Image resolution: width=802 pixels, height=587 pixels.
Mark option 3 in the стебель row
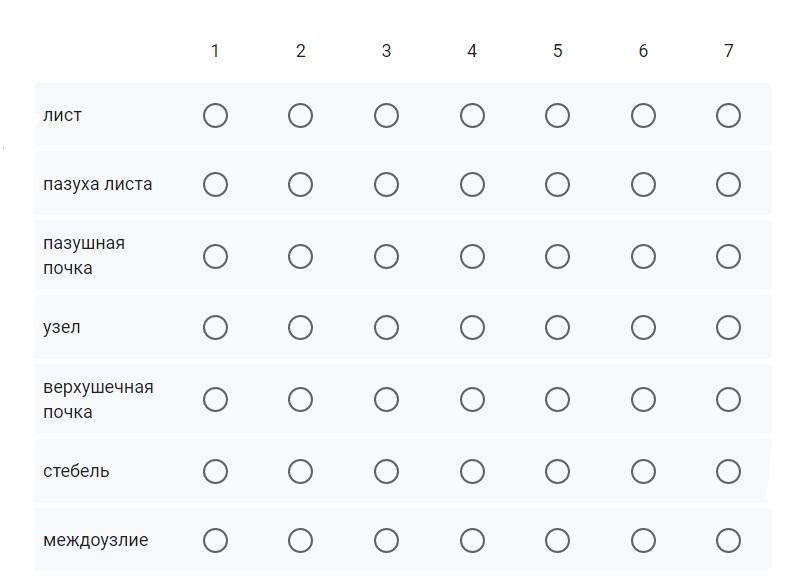pos(386,472)
